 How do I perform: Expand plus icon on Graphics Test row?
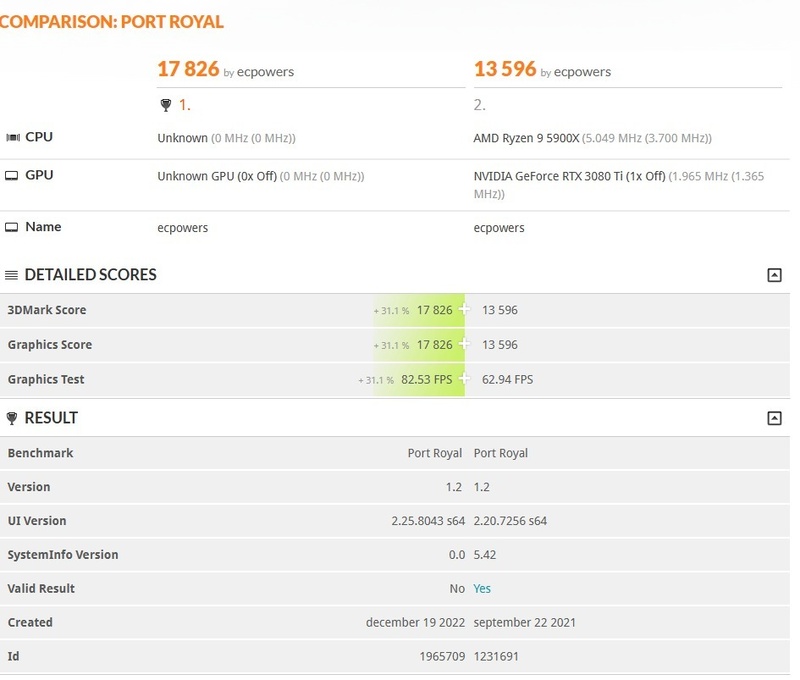pyautogui.click(x=464, y=379)
